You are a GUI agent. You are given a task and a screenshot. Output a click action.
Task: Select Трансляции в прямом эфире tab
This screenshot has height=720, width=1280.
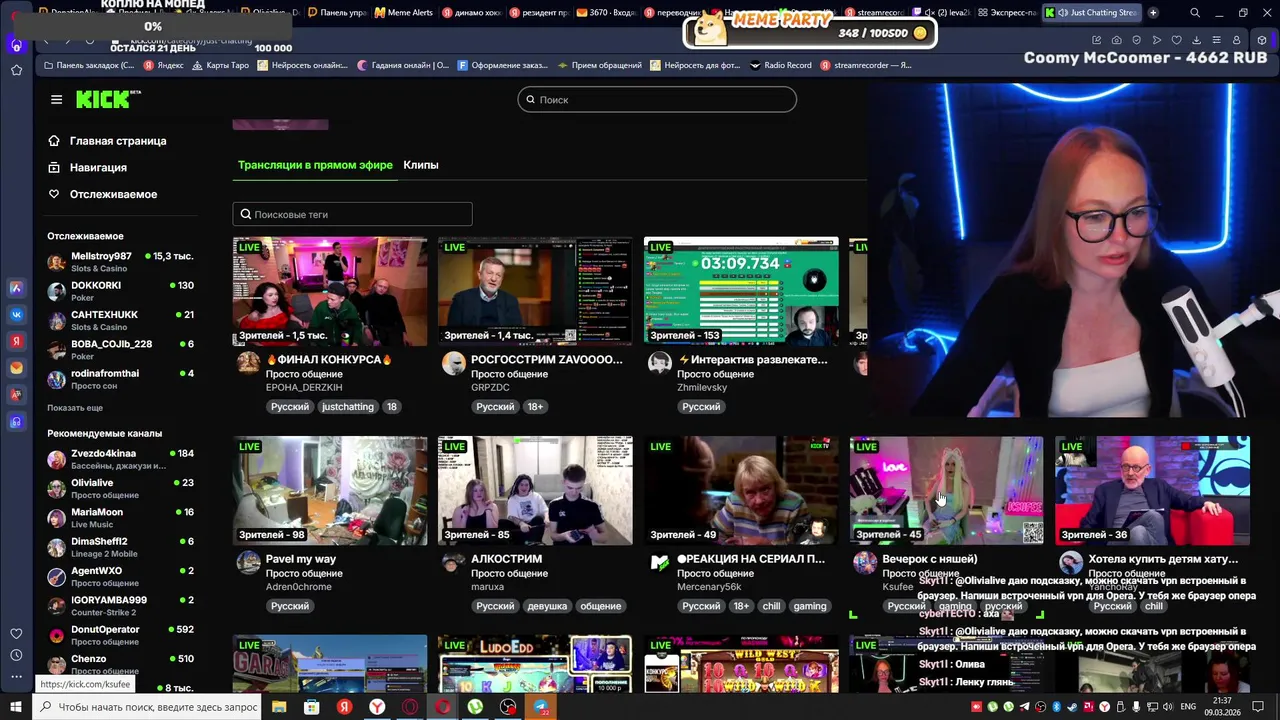point(315,165)
